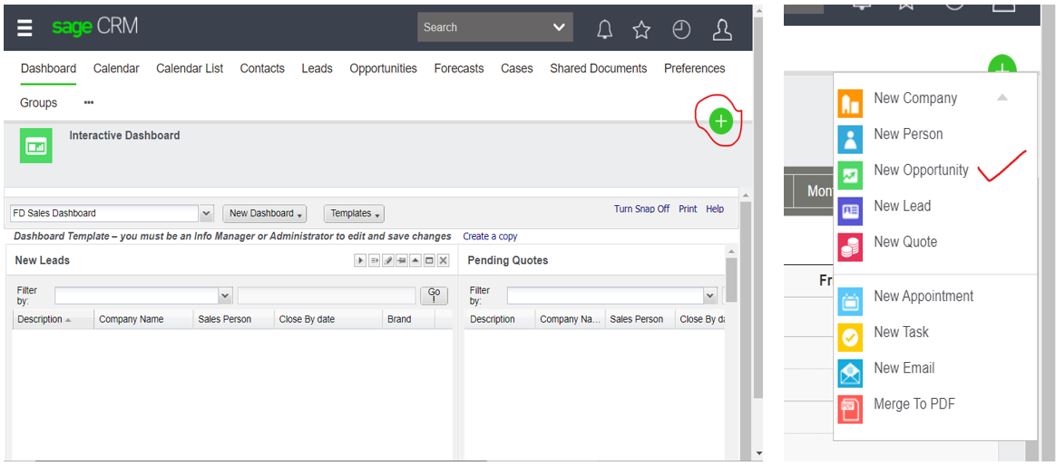Image resolution: width=1064 pixels, height=465 pixels.
Task: Open recent items clock icon
Action: point(681,30)
